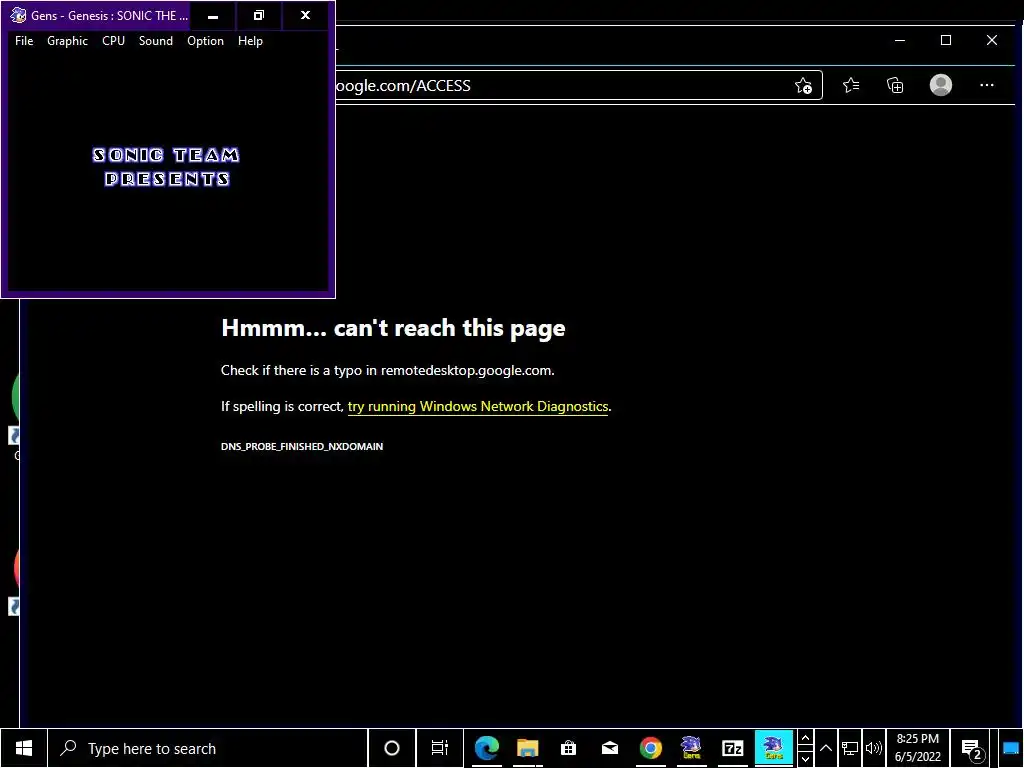Open the File menu in Gens

pyautogui.click(x=24, y=40)
